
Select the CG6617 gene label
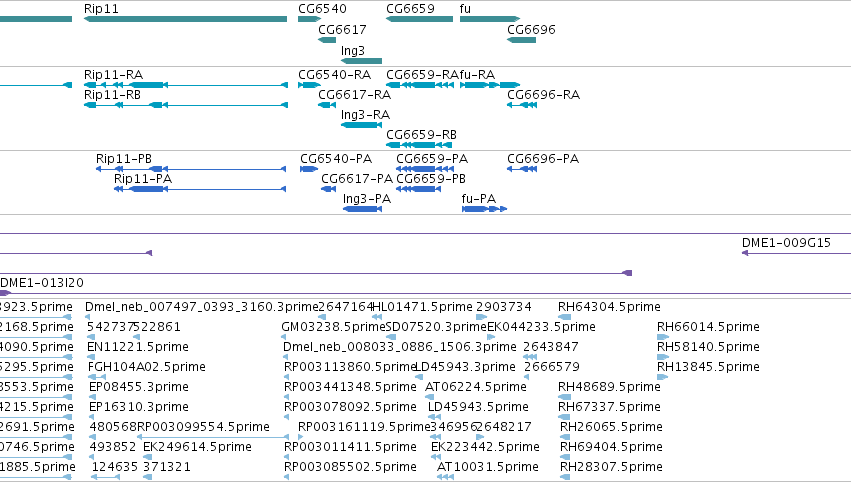pos(342,30)
